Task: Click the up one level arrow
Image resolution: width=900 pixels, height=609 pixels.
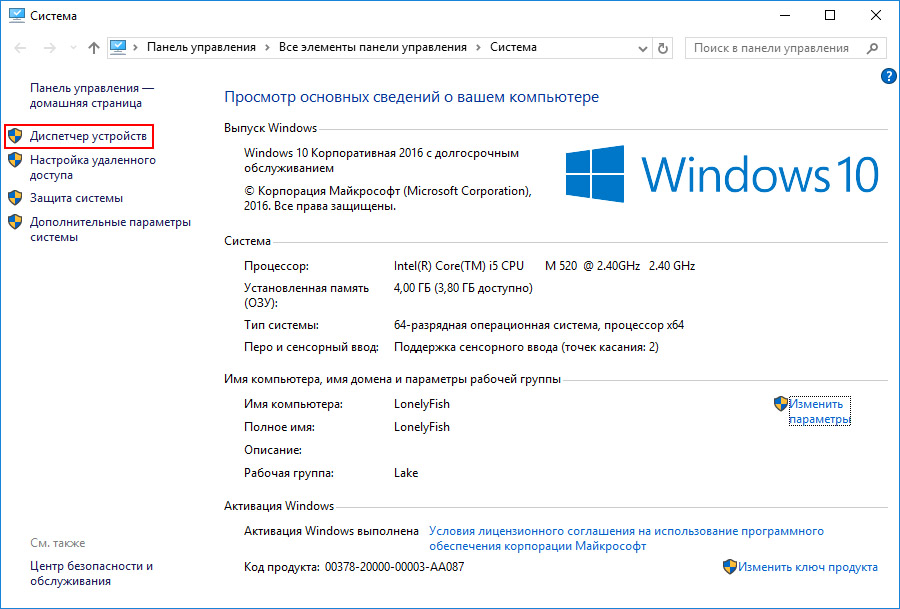Action: tap(93, 48)
